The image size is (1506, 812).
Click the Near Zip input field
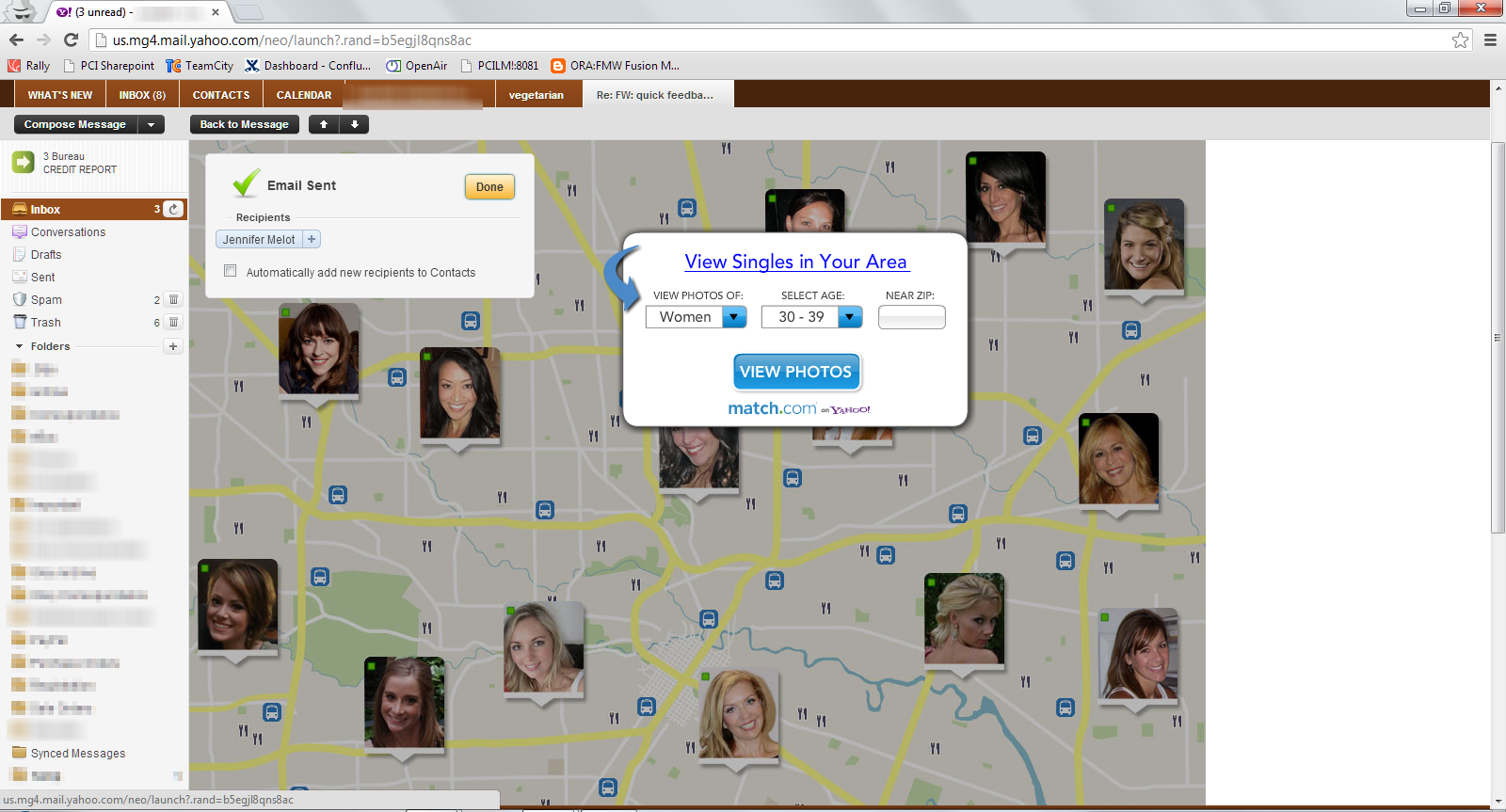click(x=911, y=318)
